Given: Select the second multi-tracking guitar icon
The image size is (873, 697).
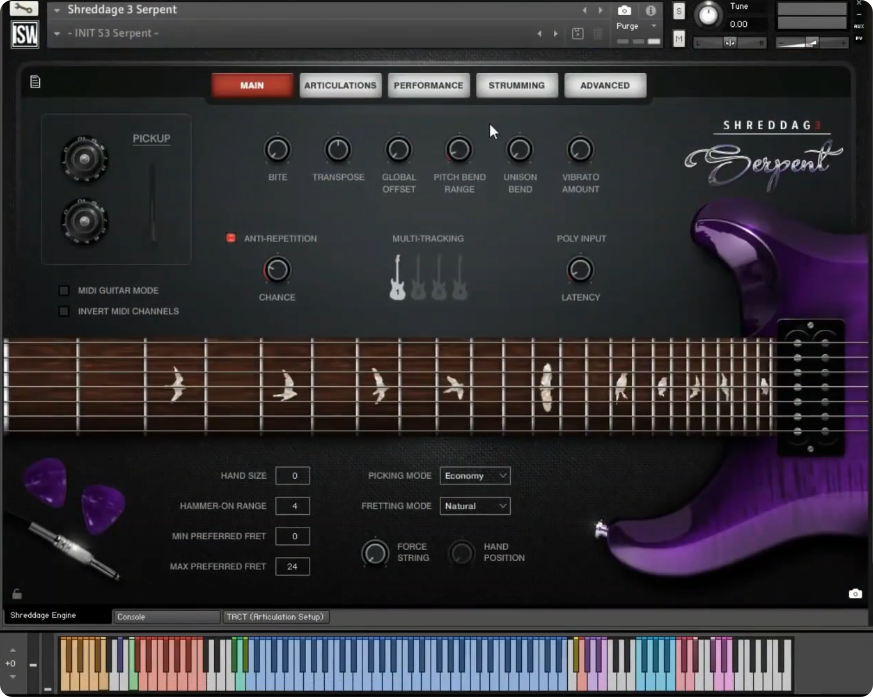Looking at the screenshot, I should (418, 277).
